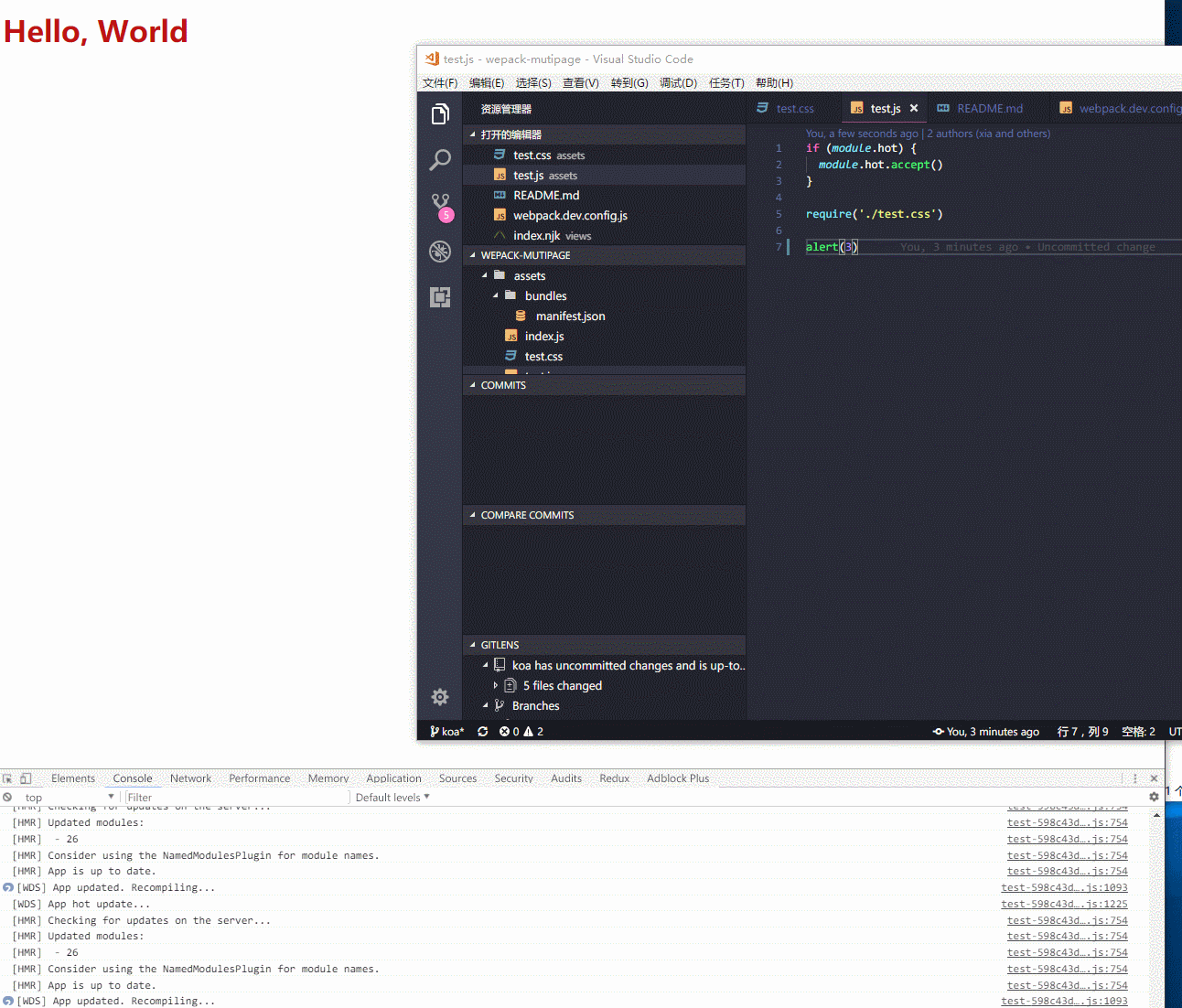Screen dimensions: 1182x1008
Task: Switch to the Elements tab in DevTools
Action: [73, 778]
